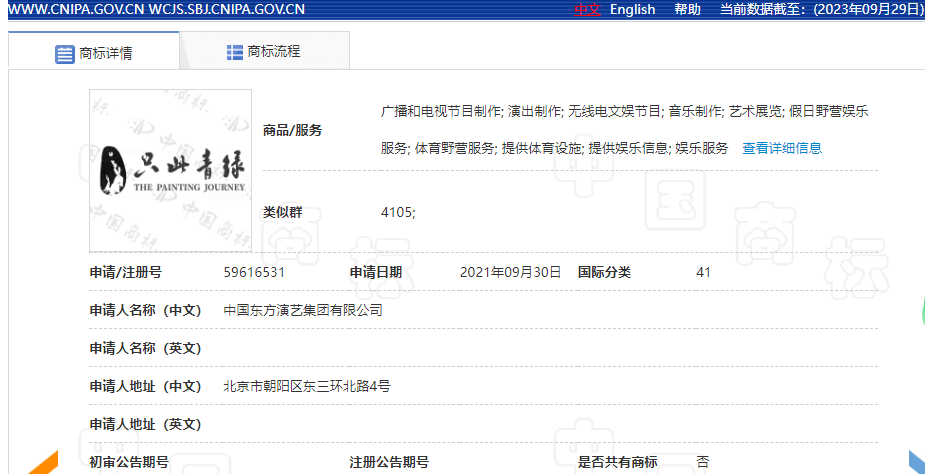
Task: Select international class value 41
Action: click(x=703, y=272)
